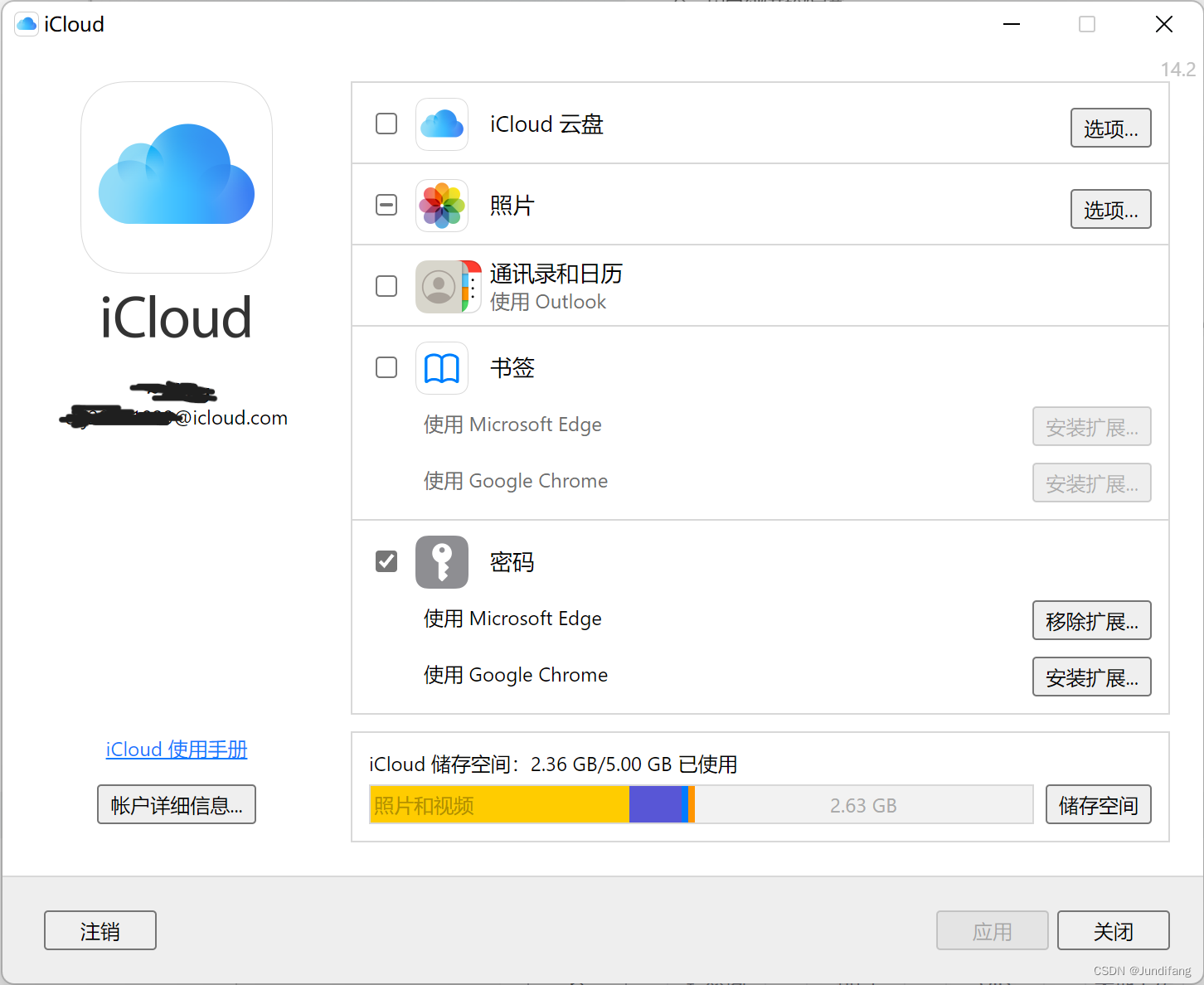
Task: Open 帐户详细信息 dialog
Action: point(177,804)
